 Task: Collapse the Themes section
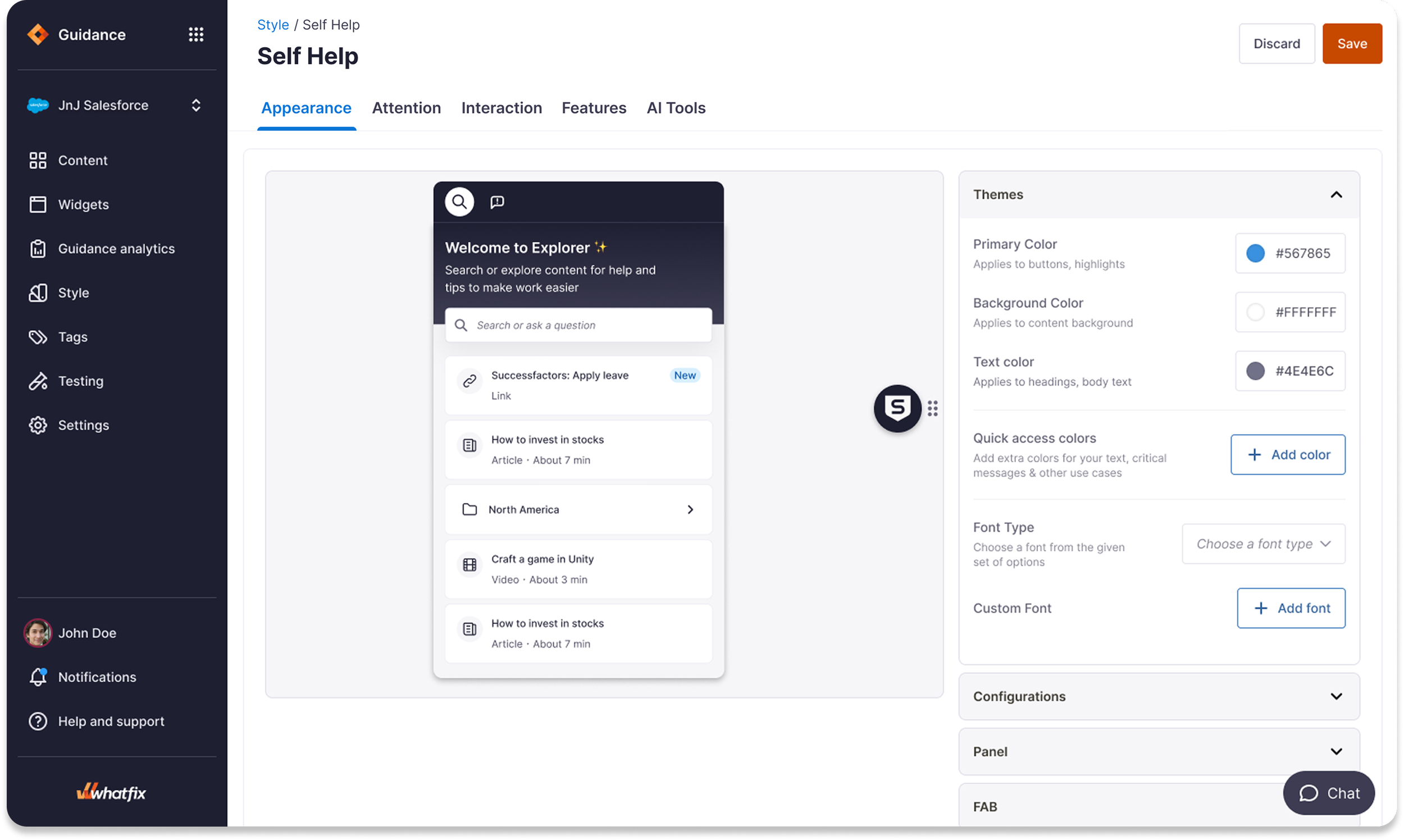1336,195
